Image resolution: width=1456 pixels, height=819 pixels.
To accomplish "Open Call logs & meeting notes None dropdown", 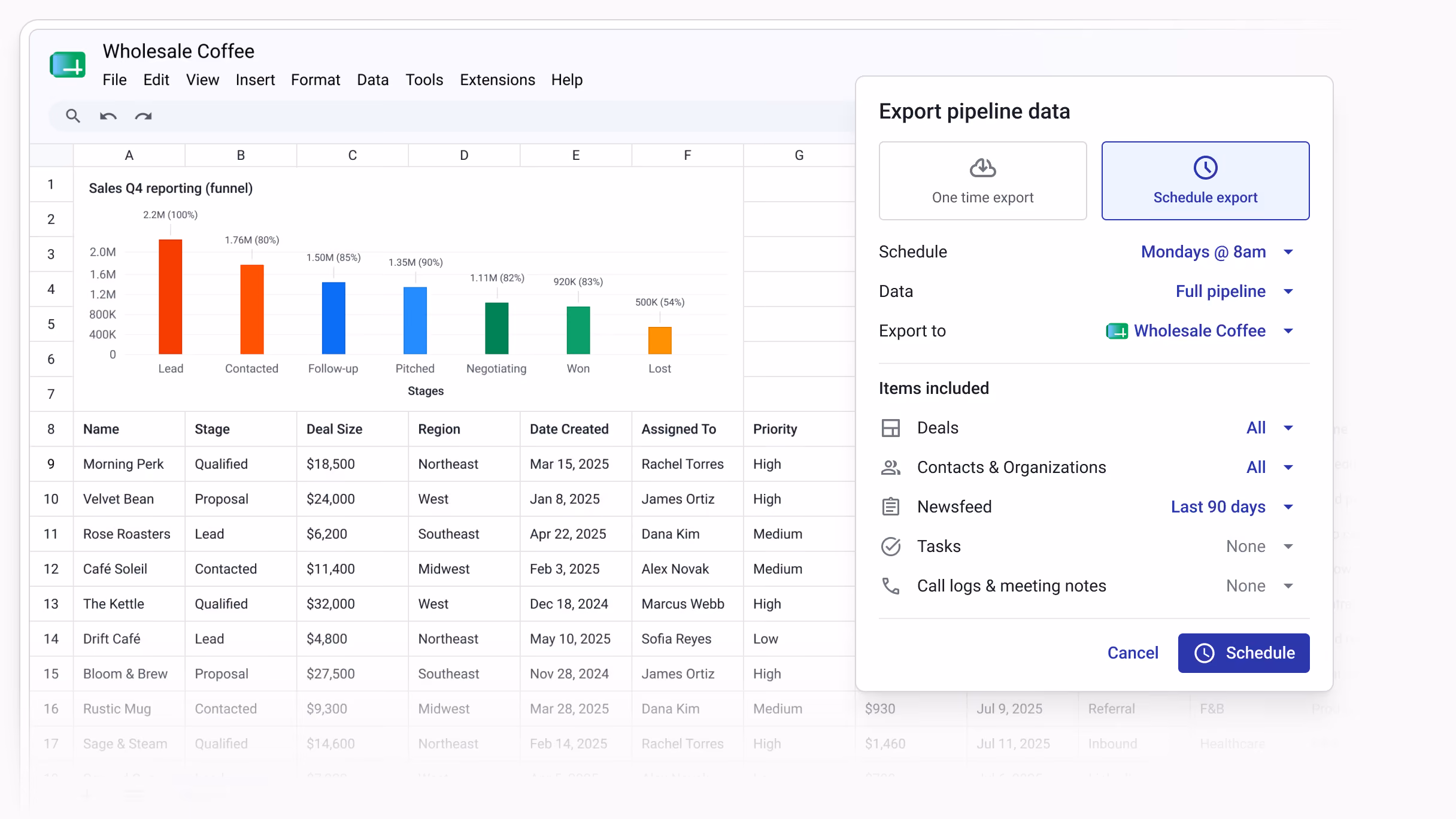I will [x=1260, y=586].
